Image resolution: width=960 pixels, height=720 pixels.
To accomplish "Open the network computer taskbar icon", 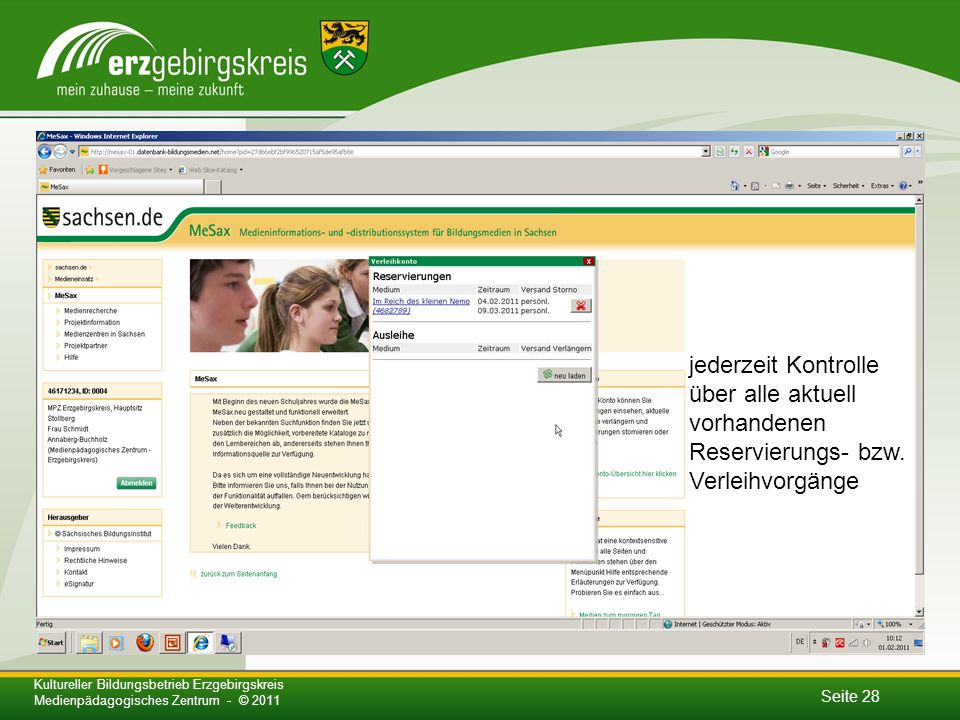I will [x=229, y=643].
